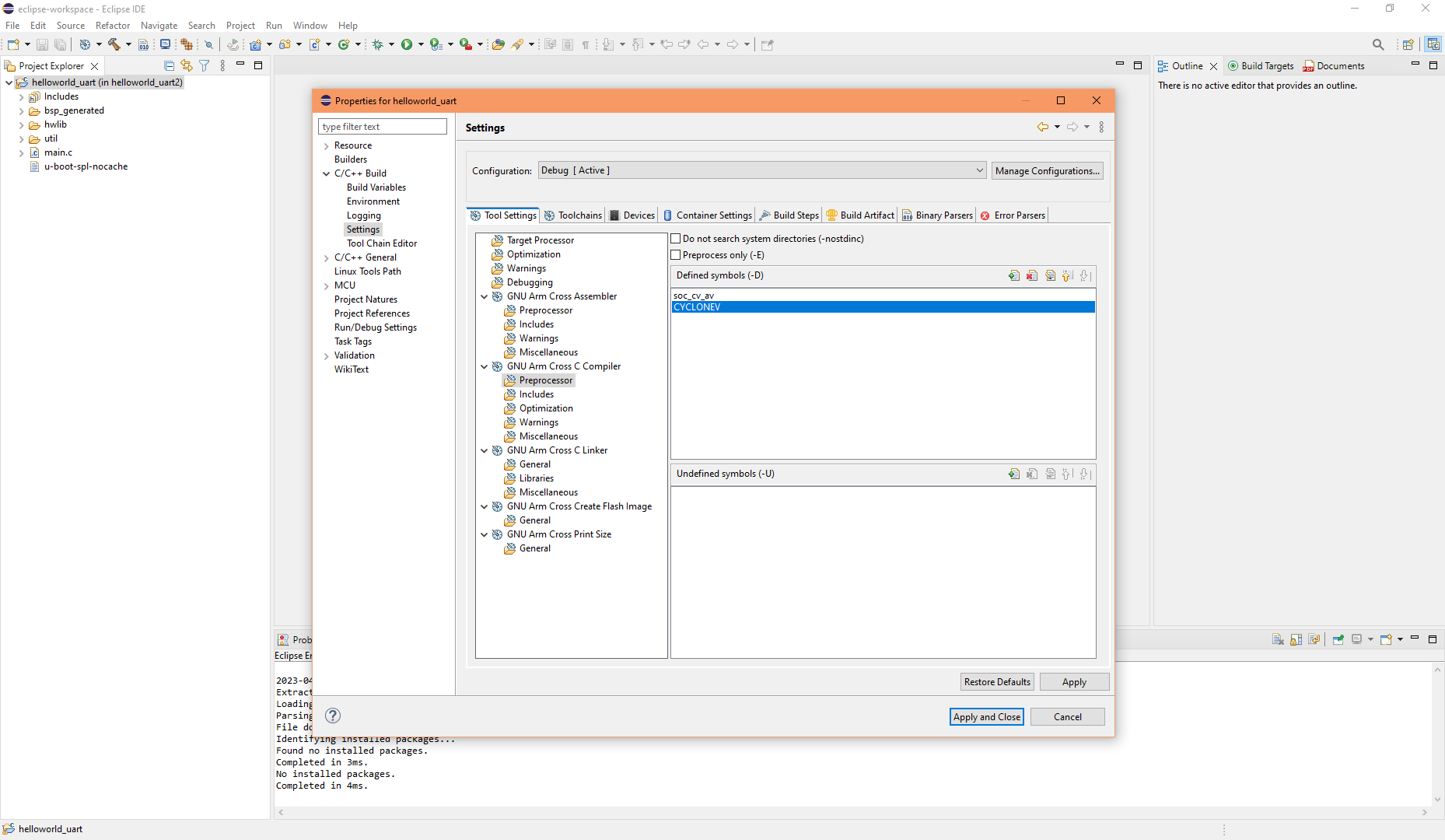Build the project with the hammer icon
Viewport: 1445px width, 840px height.
(x=114, y=44)
